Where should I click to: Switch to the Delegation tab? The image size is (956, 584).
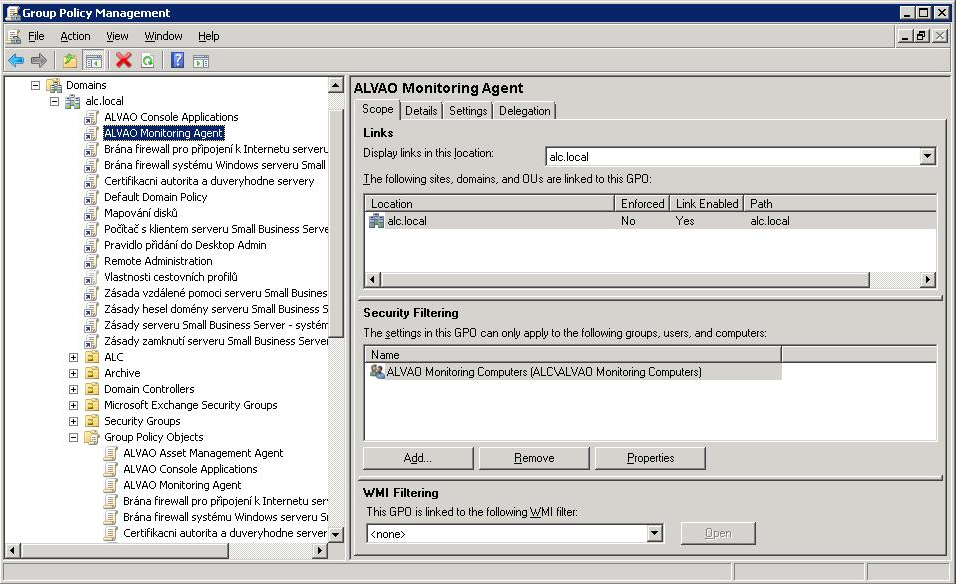[x=524, y=111]
